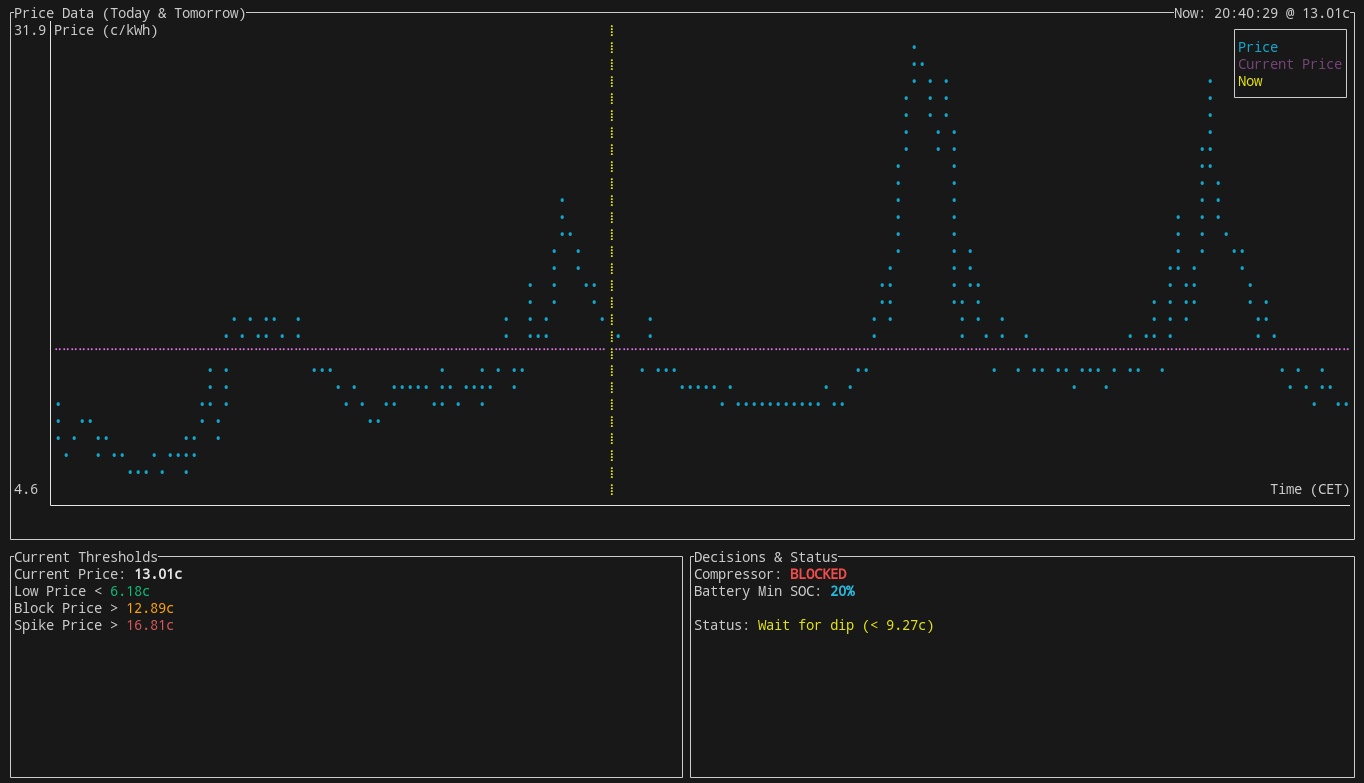Click the 31.9 maximum y-axis label
This screenshot has width=1364, height=783.
(30, 30)
